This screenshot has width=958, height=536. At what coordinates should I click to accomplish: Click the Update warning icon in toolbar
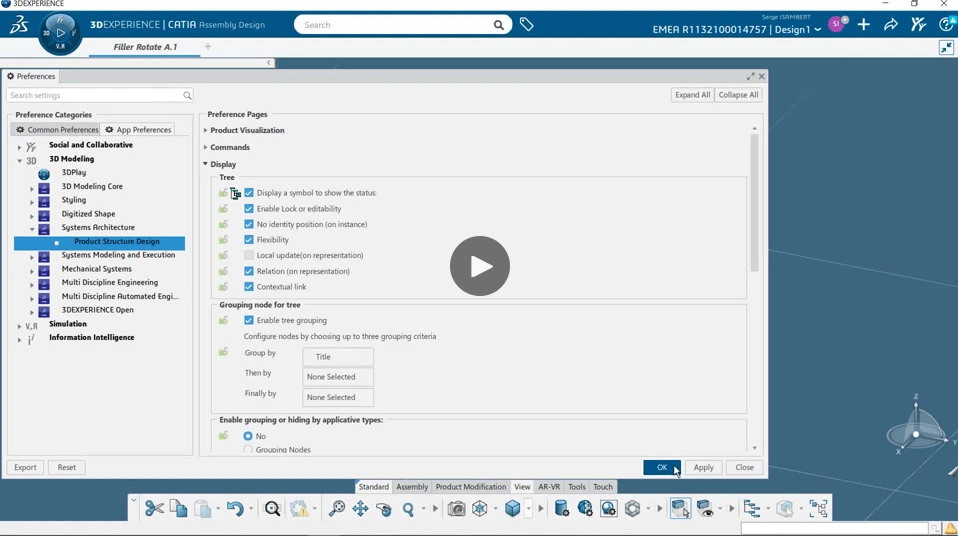tap(299, 508)
